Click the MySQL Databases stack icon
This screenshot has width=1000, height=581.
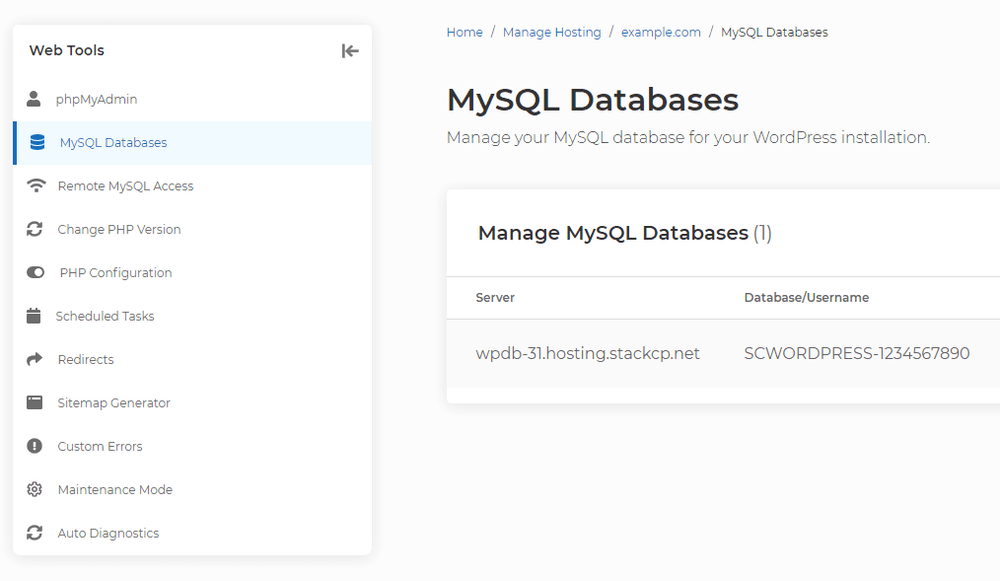coord(38,143)
